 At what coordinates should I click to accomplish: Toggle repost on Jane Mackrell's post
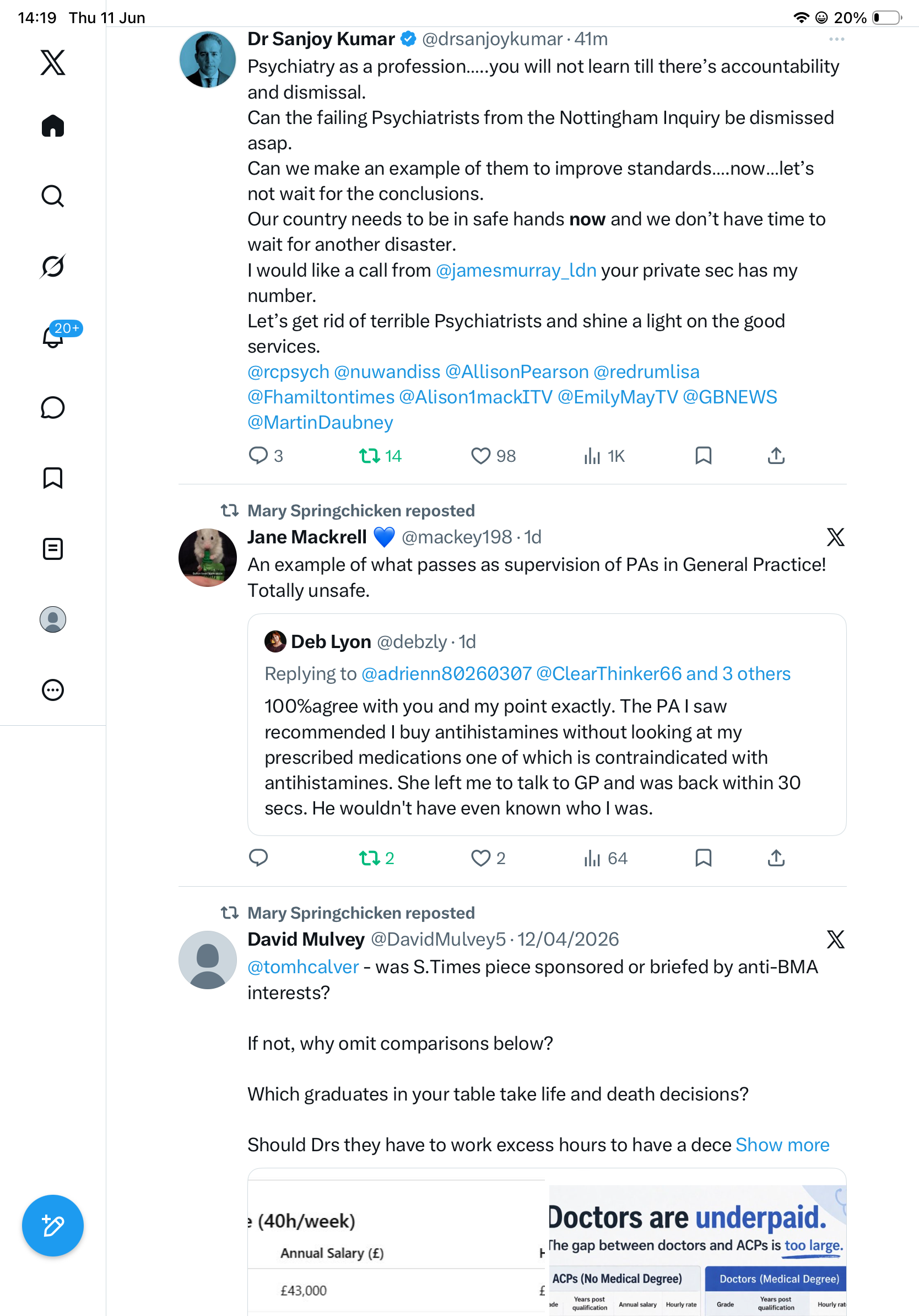376,858
